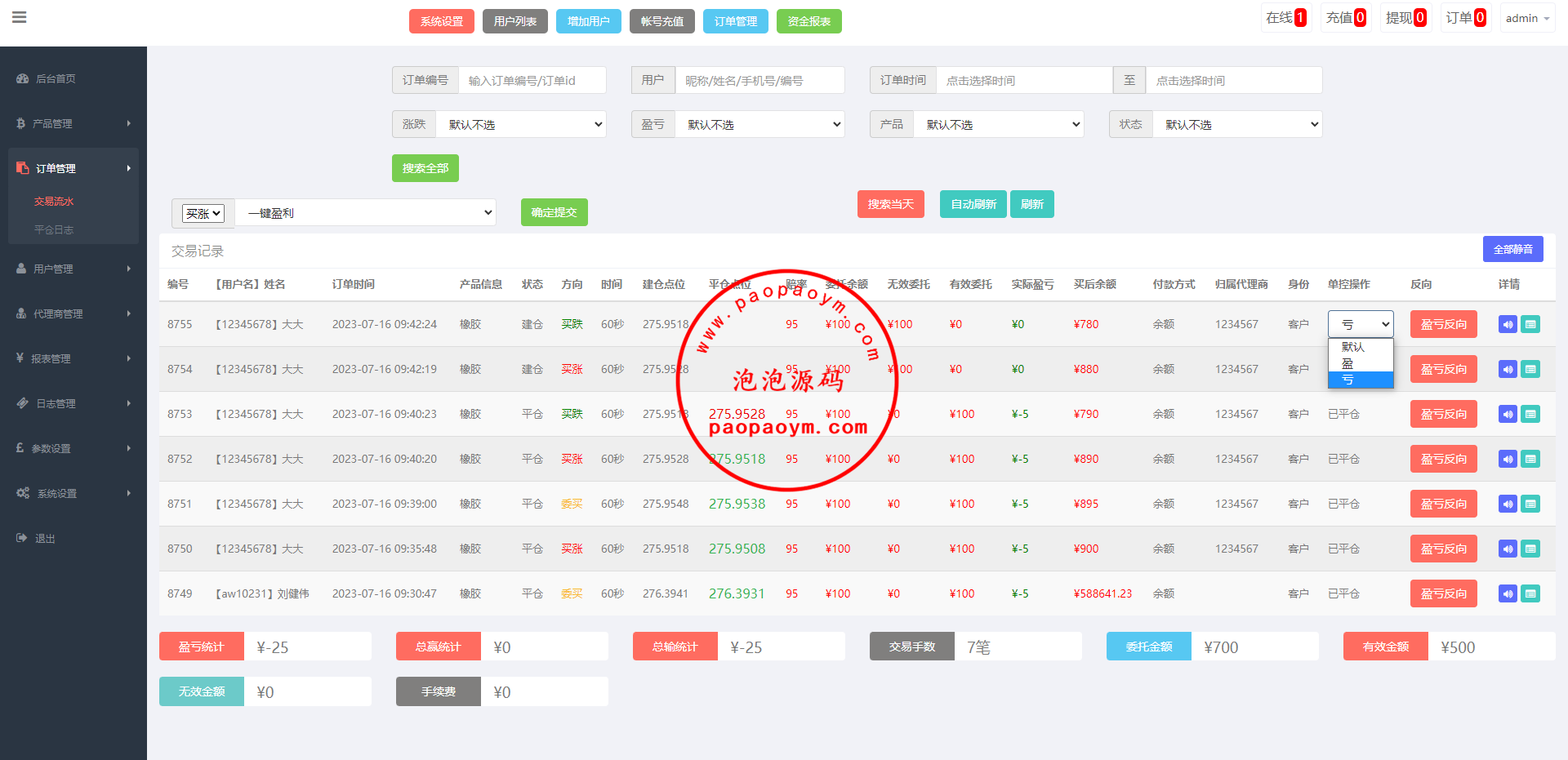This screenshot has width=1568, height=760.
Task: Open 平仓日志 submenu item
Action: 54,229
